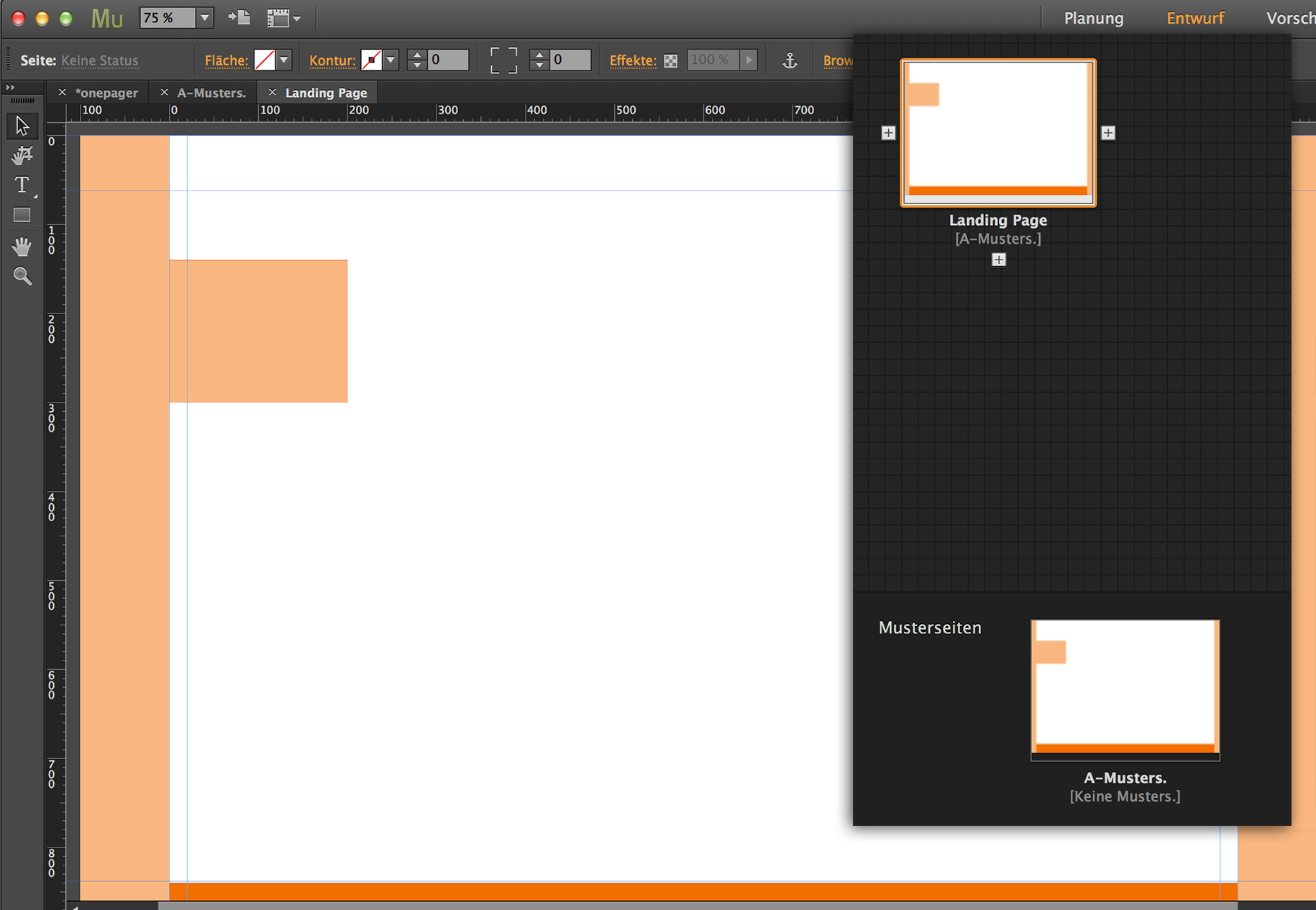Click the Keine Status page link
1316x910 pixels.
click(x=100, y=61)
